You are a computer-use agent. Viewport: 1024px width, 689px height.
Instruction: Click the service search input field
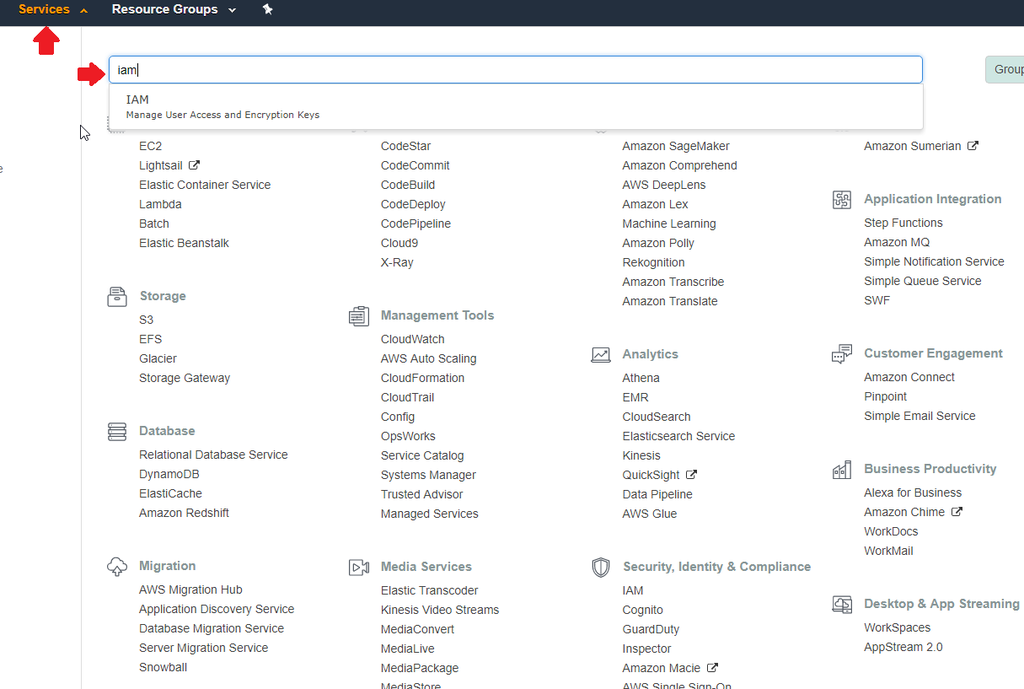click(x=516, y=70)
